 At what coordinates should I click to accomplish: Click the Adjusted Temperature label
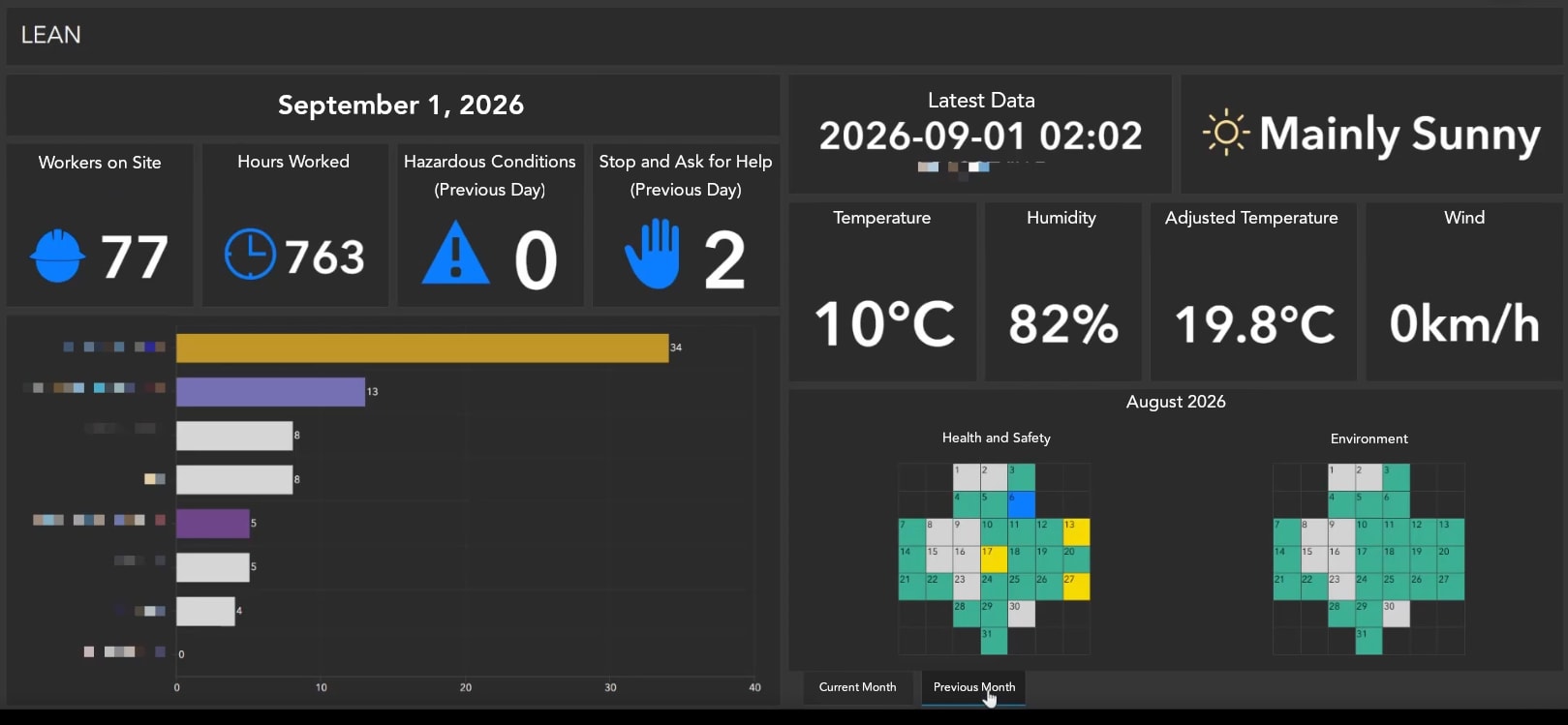click(1251, 218)
